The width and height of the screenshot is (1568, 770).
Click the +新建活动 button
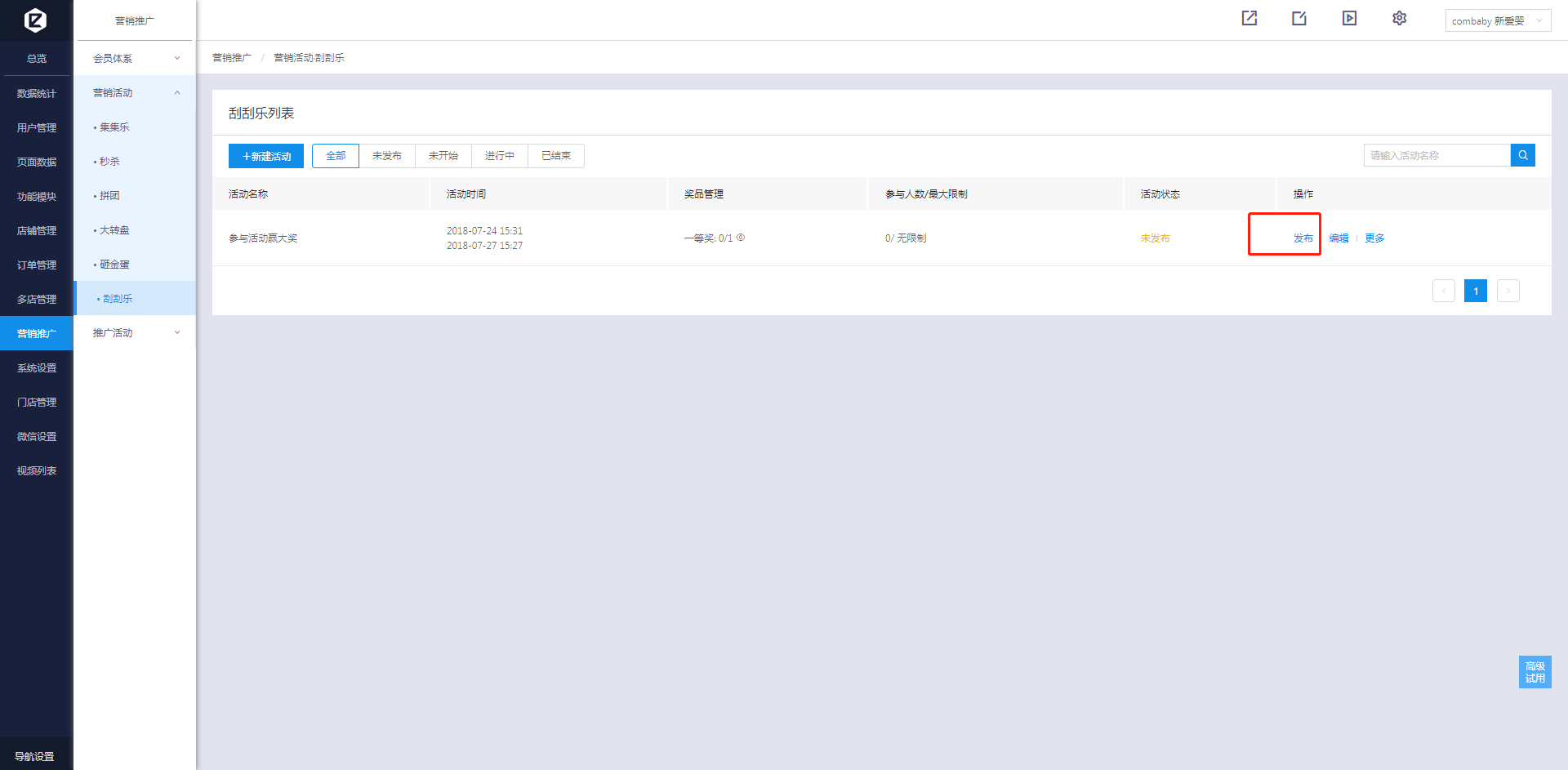(266, 156)
